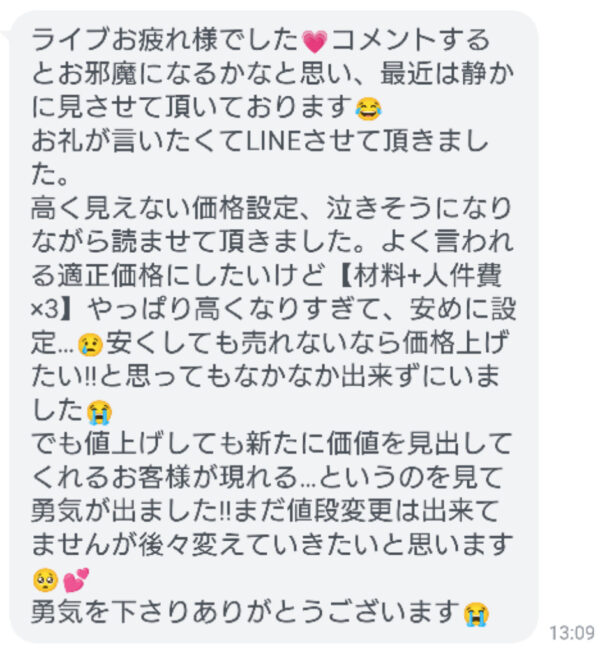Click the line starting 高く見えない価格設定
Image resolution: width=600 pixels, height=660 pixels.
(x=271, y=209)
